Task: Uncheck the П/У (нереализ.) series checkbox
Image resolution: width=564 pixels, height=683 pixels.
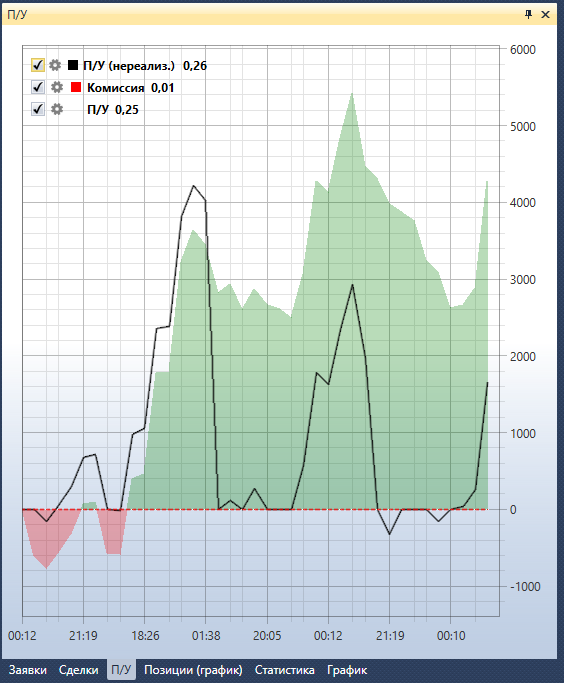Action: pos(38,65)
